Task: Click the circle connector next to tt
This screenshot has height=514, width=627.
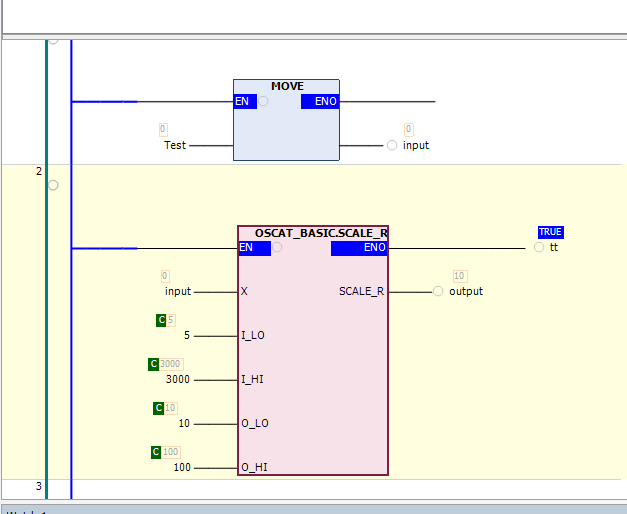Action: pyautogui.click(x=539, y=247)
